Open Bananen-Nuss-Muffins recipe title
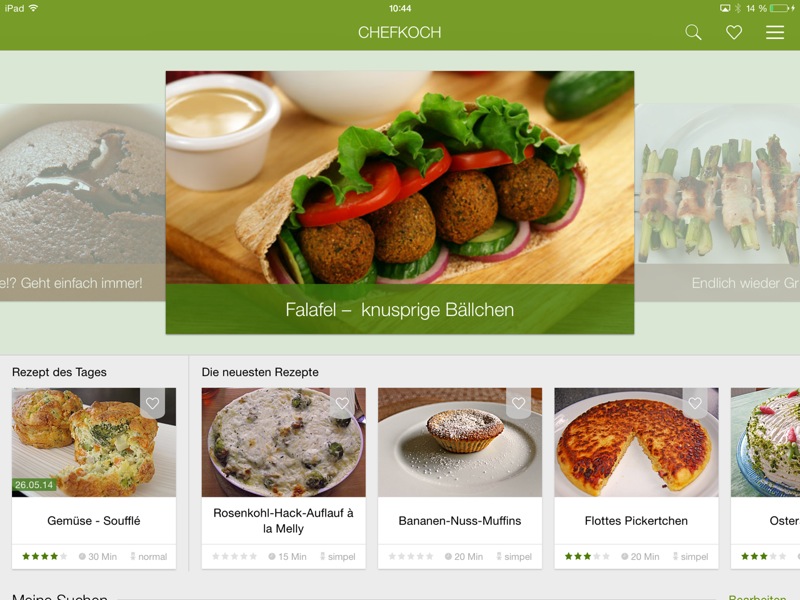800x600 pixels. 460,521
